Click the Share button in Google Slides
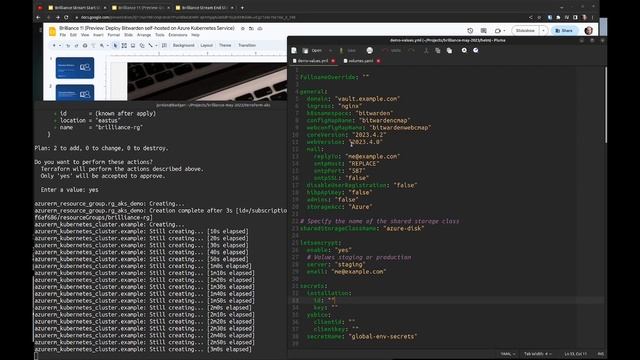This screenshot has width=640, height=360. coord(564,31)
